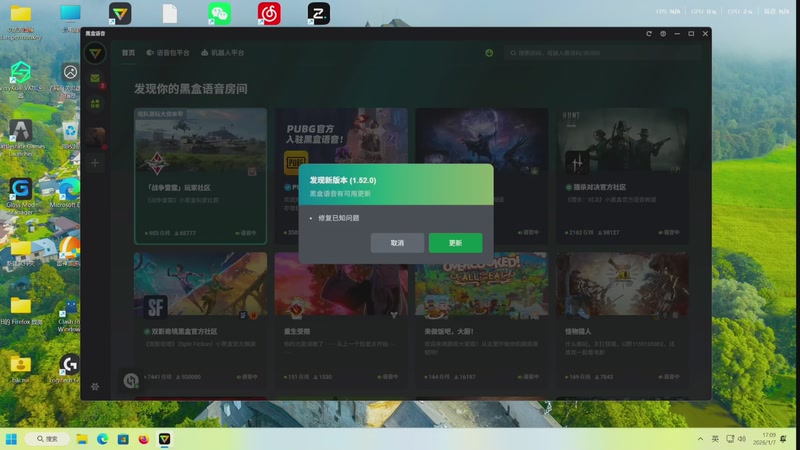
Task: Open the mail messages icon in sidebar
Action: 95,78
